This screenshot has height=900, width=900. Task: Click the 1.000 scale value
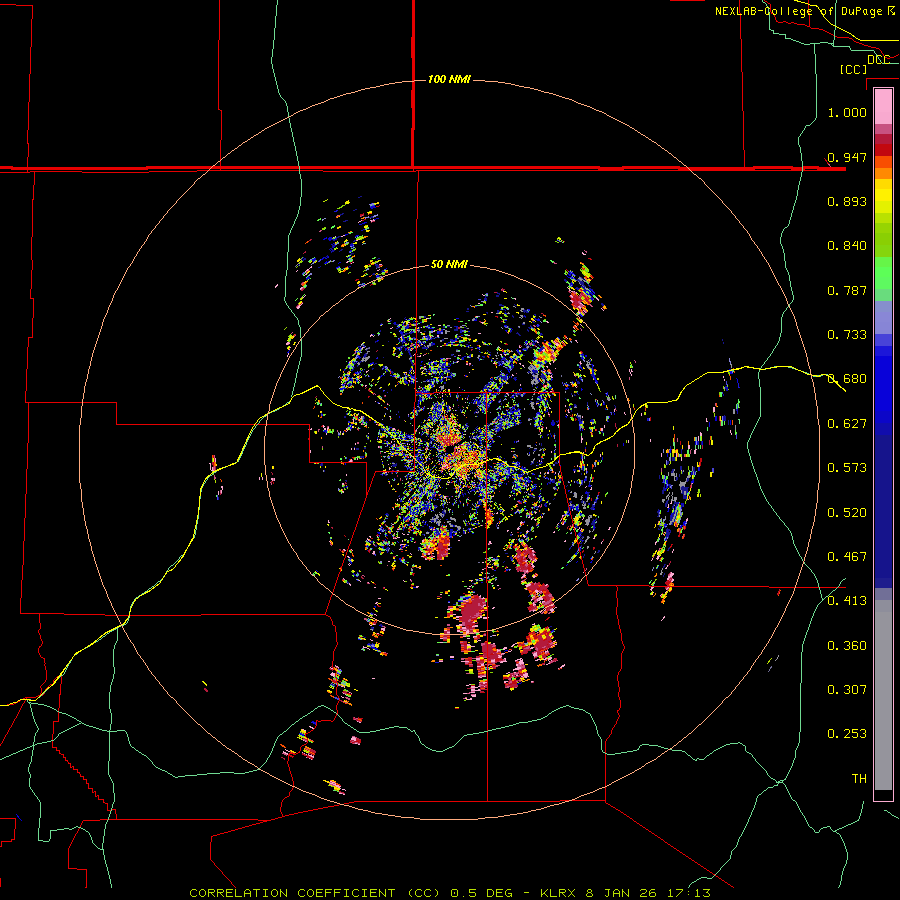[x=847, y=112]
